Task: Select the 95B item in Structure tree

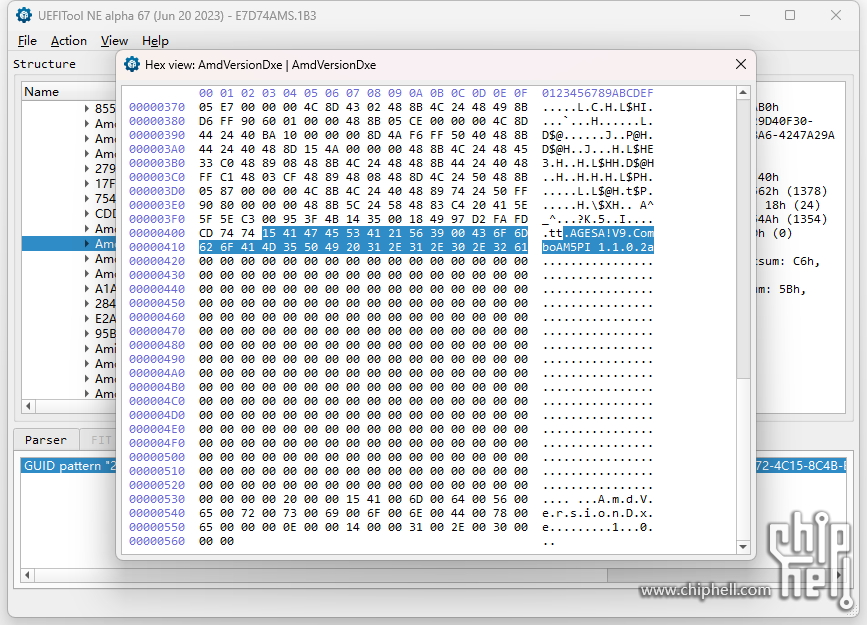Action: (105, 334)
